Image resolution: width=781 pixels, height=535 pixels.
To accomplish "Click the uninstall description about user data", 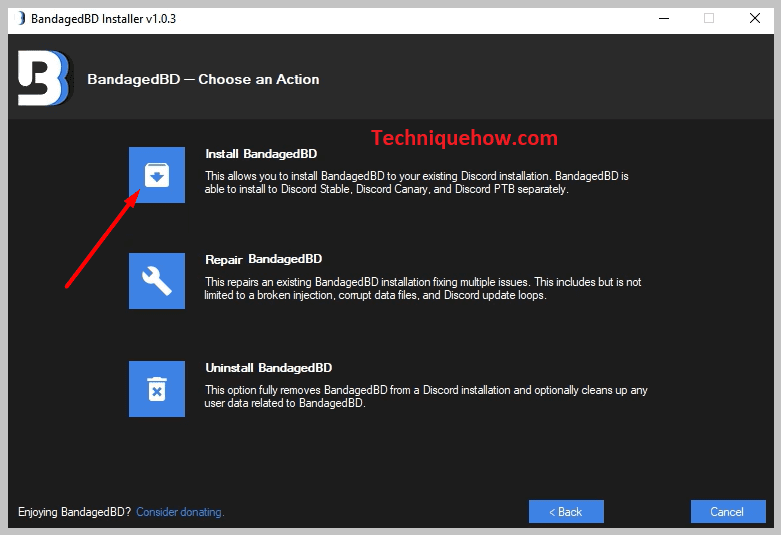I will click(x=426, y=397).
